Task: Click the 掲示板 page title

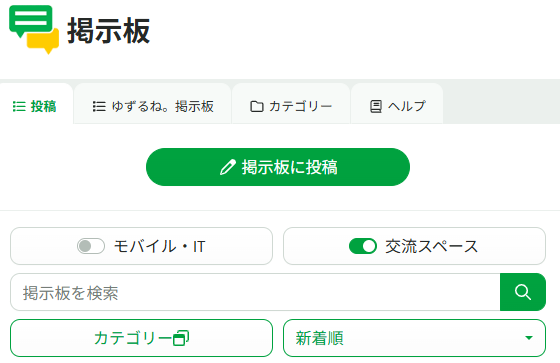Action: tap(109, 31)
